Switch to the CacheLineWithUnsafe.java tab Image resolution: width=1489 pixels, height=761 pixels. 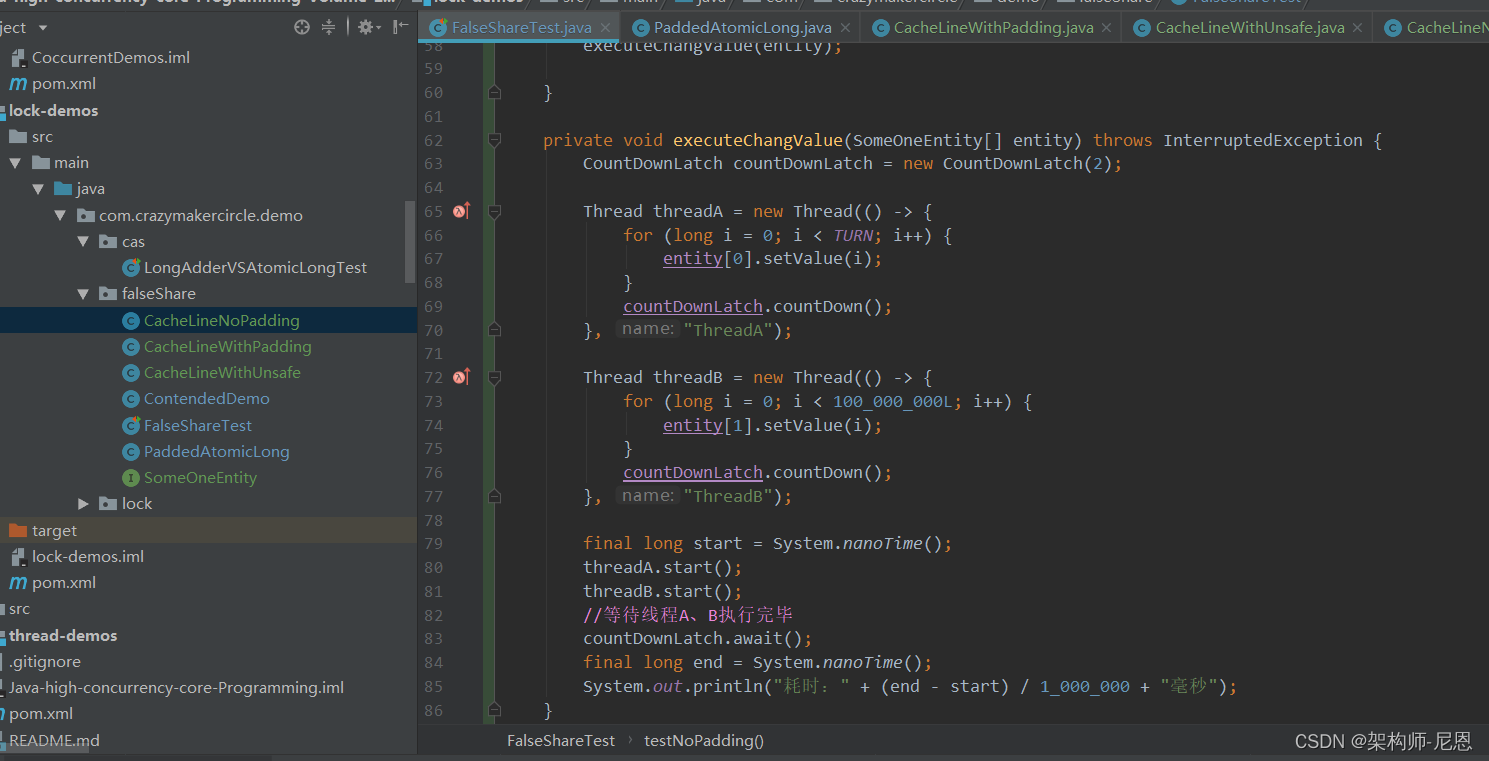[x=1249, y=28]
